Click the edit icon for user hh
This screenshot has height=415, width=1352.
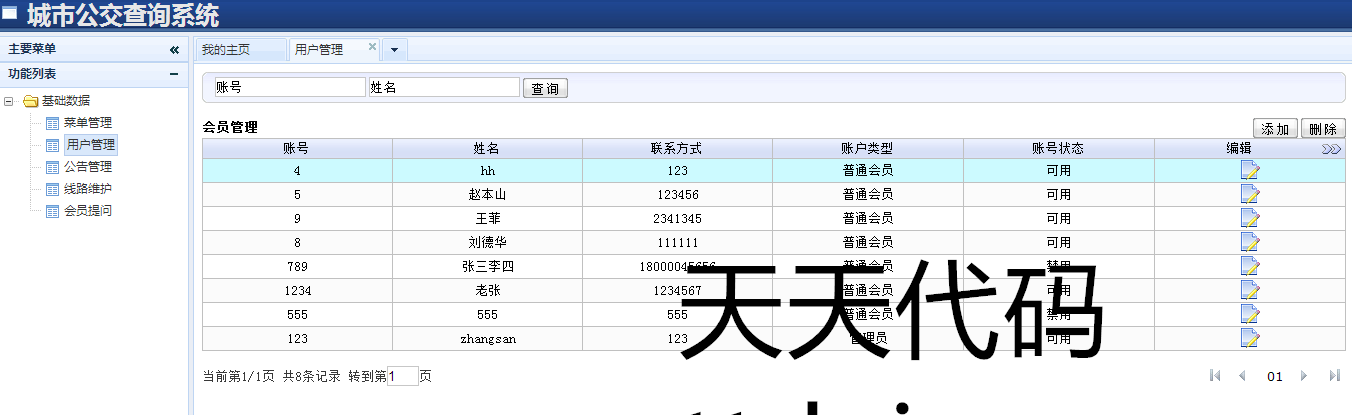1249,171
